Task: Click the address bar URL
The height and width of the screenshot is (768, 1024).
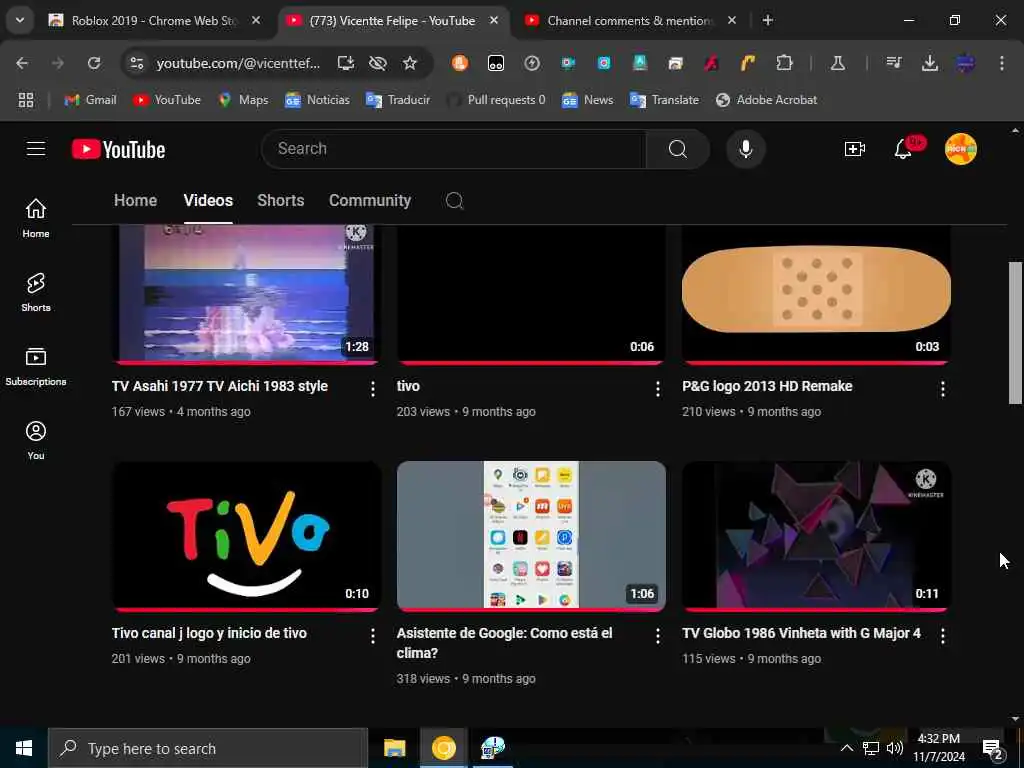Action: point(238,63)
